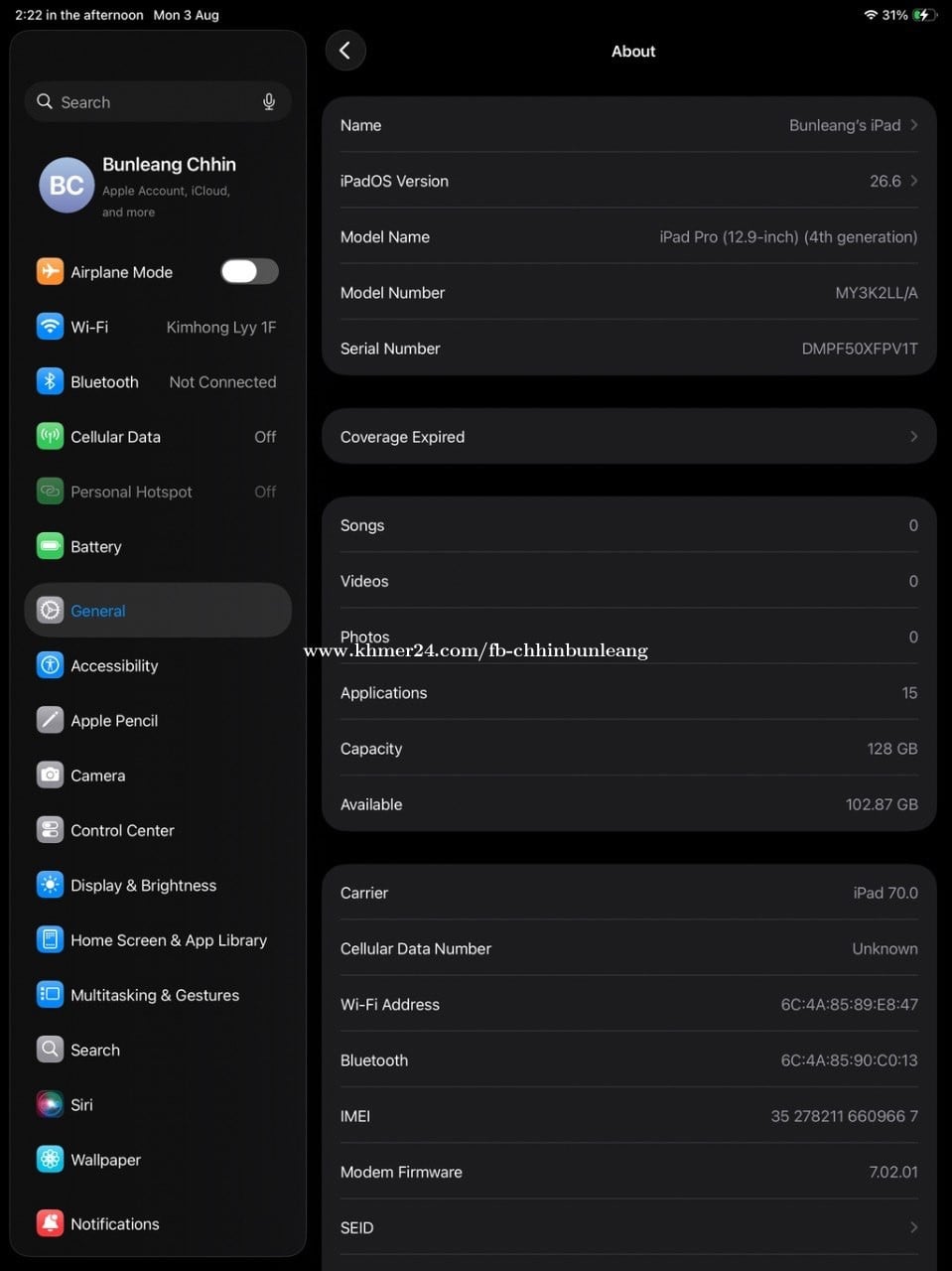Tap the Songs row
Viewport: 952px width, 1271px height.
click(x=629, y=525)
